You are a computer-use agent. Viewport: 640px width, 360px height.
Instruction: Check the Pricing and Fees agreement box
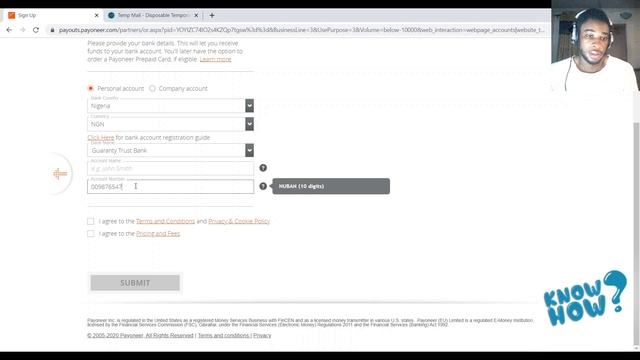[x=91, y=233]
